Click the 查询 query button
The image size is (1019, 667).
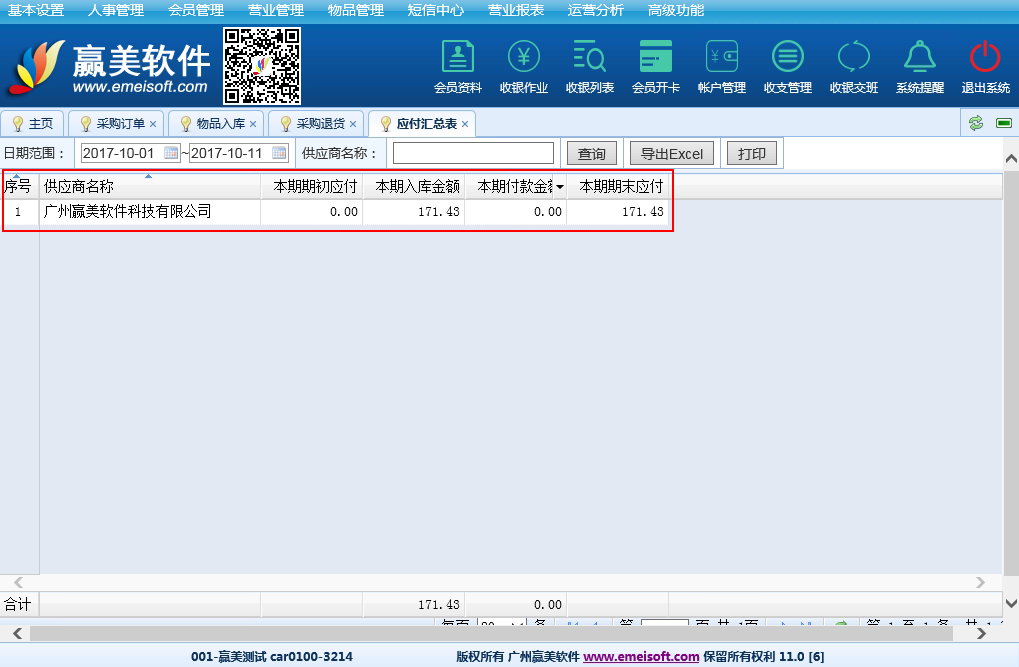point(591,154)
